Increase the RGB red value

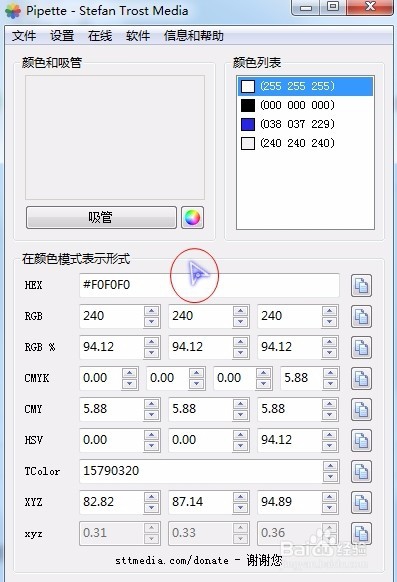pyautogui.click(x=151, y=311)
